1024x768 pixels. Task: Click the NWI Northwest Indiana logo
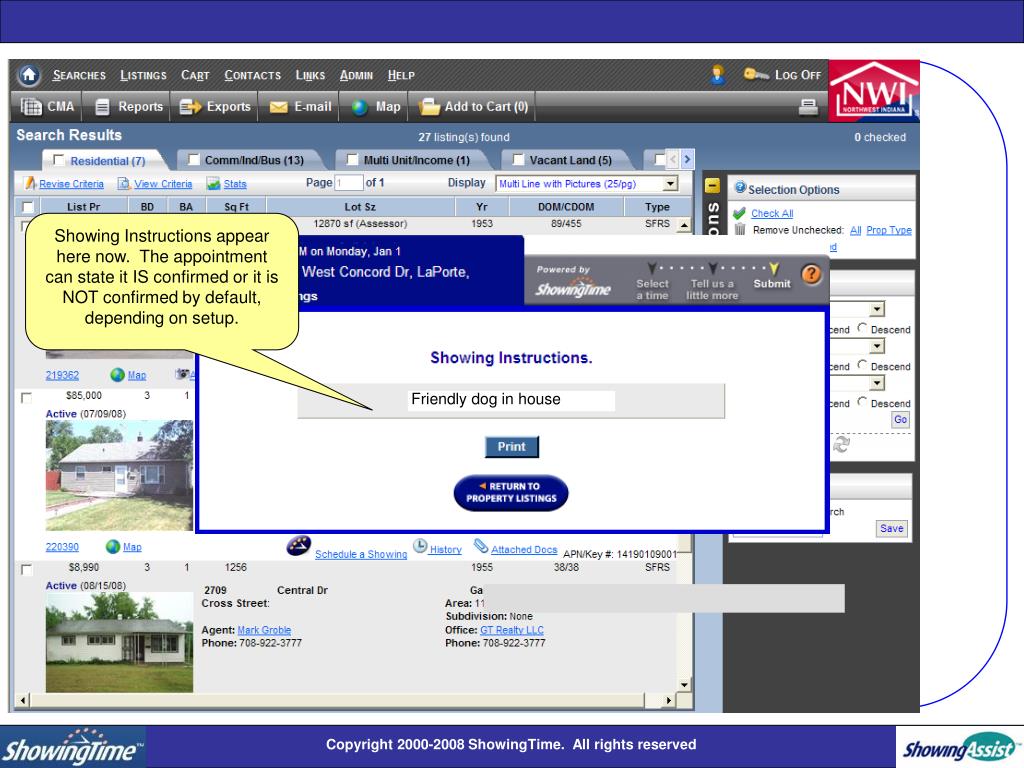874,91
